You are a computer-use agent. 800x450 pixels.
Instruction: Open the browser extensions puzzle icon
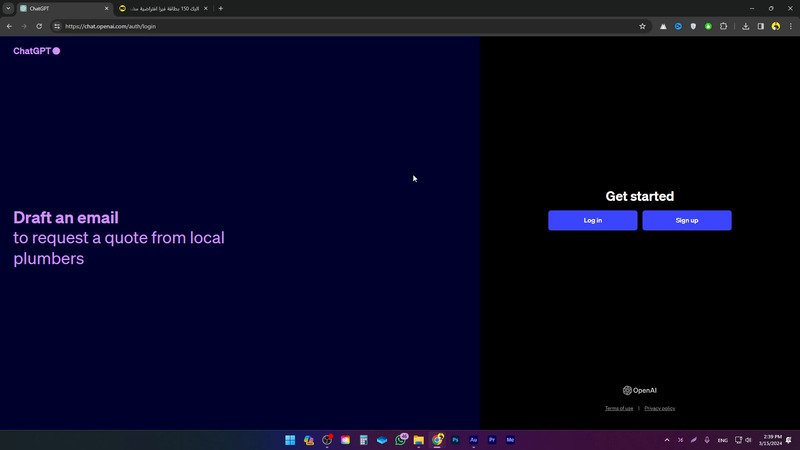click(723, 26)
